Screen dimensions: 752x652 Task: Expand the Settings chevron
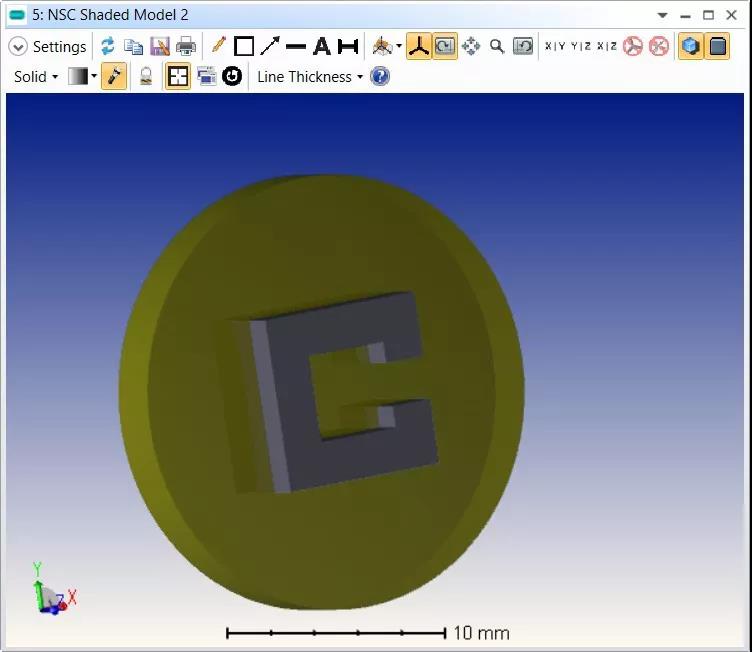[18, 47]
